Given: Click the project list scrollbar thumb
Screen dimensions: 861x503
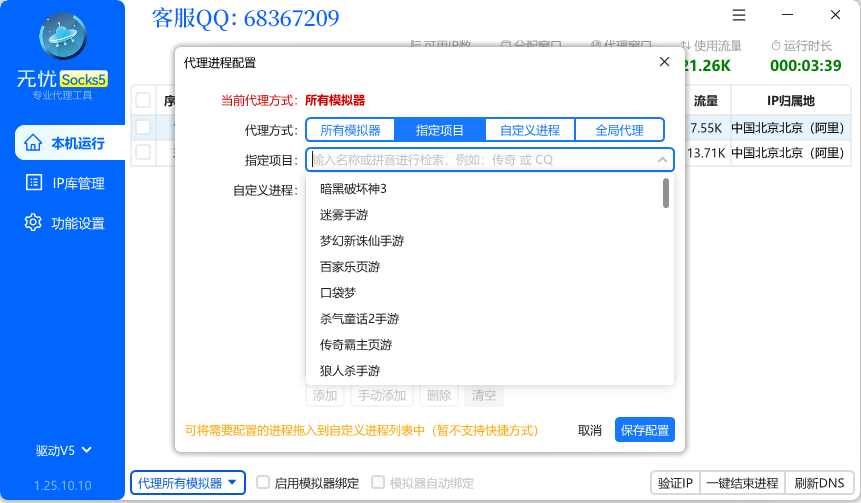Looking at the screenshot, I should pos(666,193).
